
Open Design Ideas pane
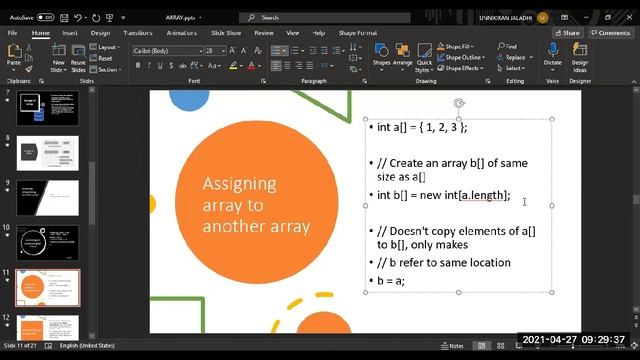580,57
